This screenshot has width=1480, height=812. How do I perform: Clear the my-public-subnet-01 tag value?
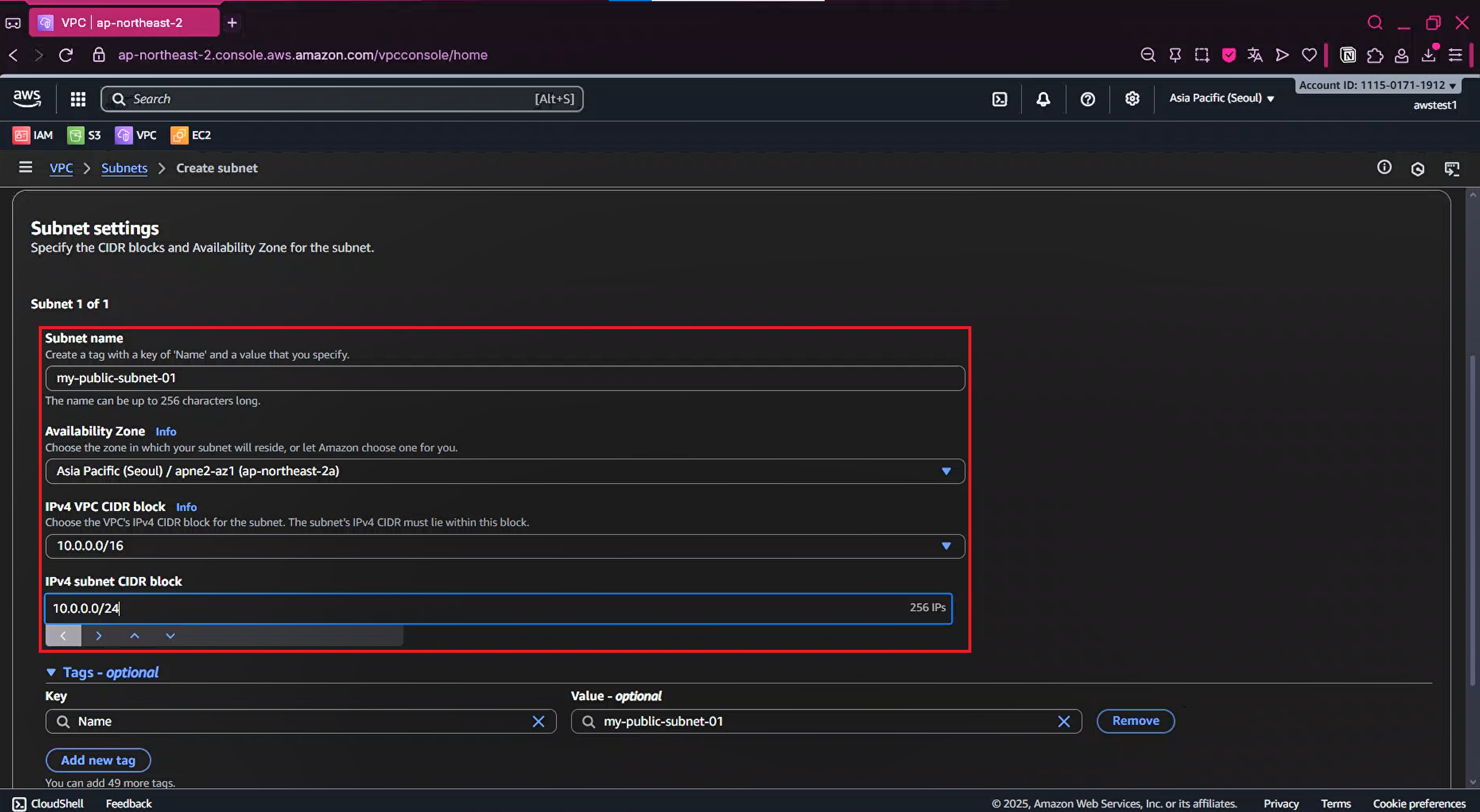1063,721
